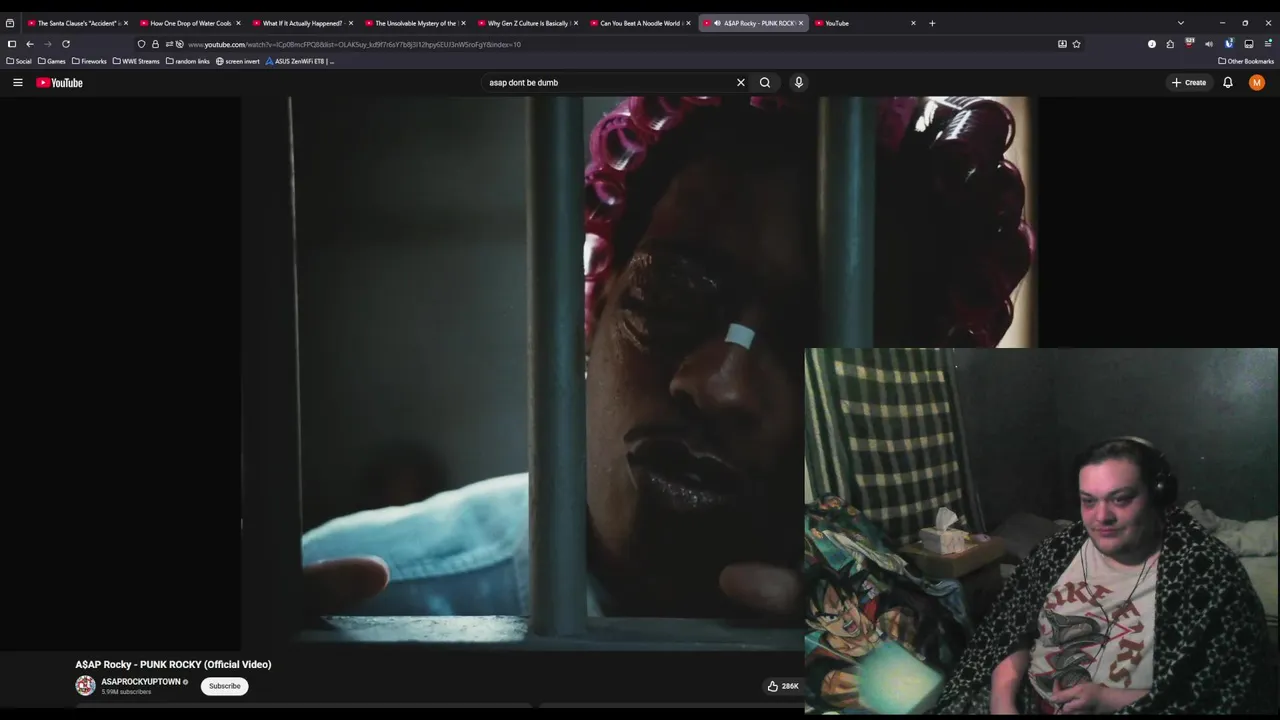Start voice search with microphone
This screenshot has height=720, width=1280.
798,83
